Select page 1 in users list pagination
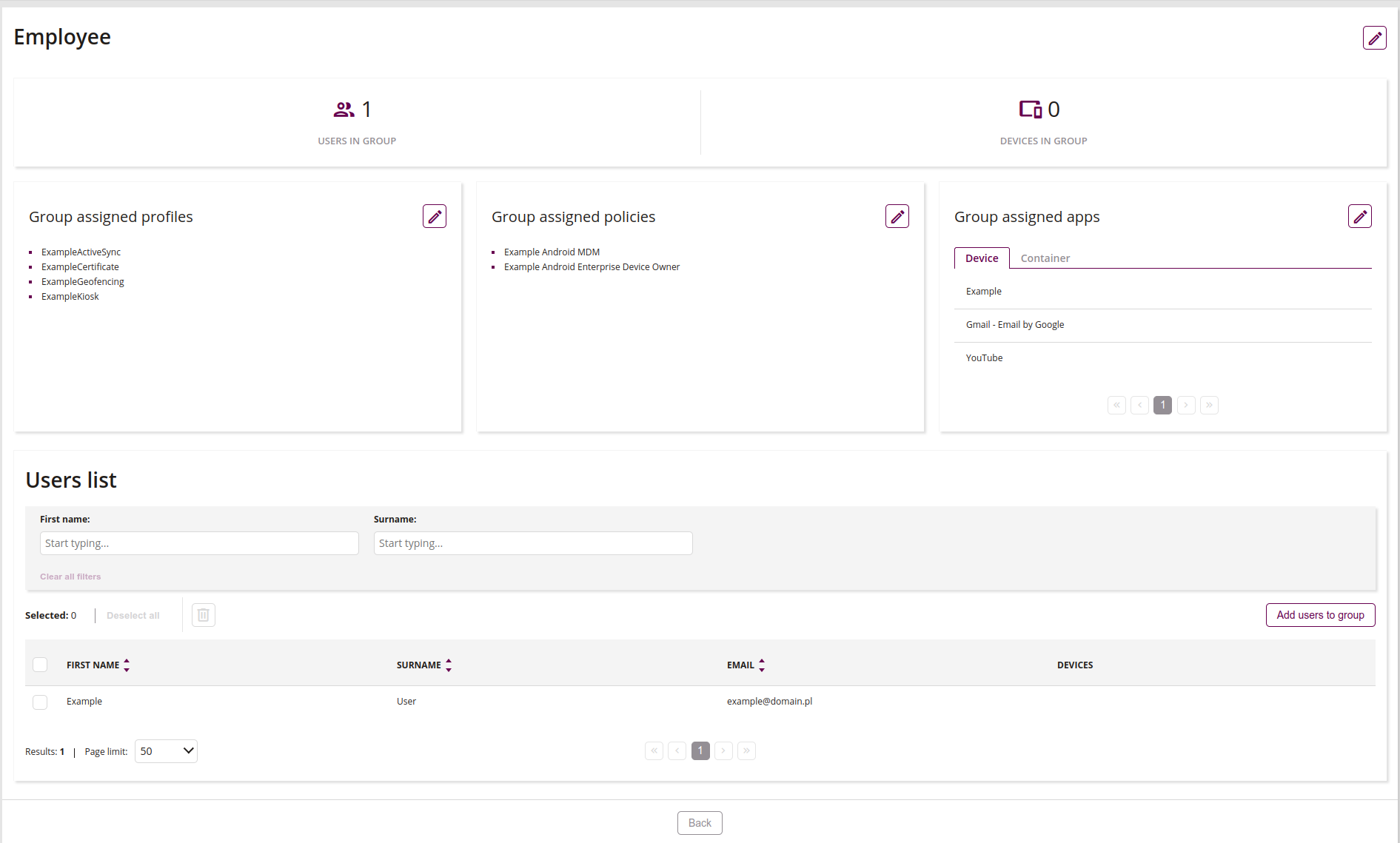 click(x=700, y=750)
